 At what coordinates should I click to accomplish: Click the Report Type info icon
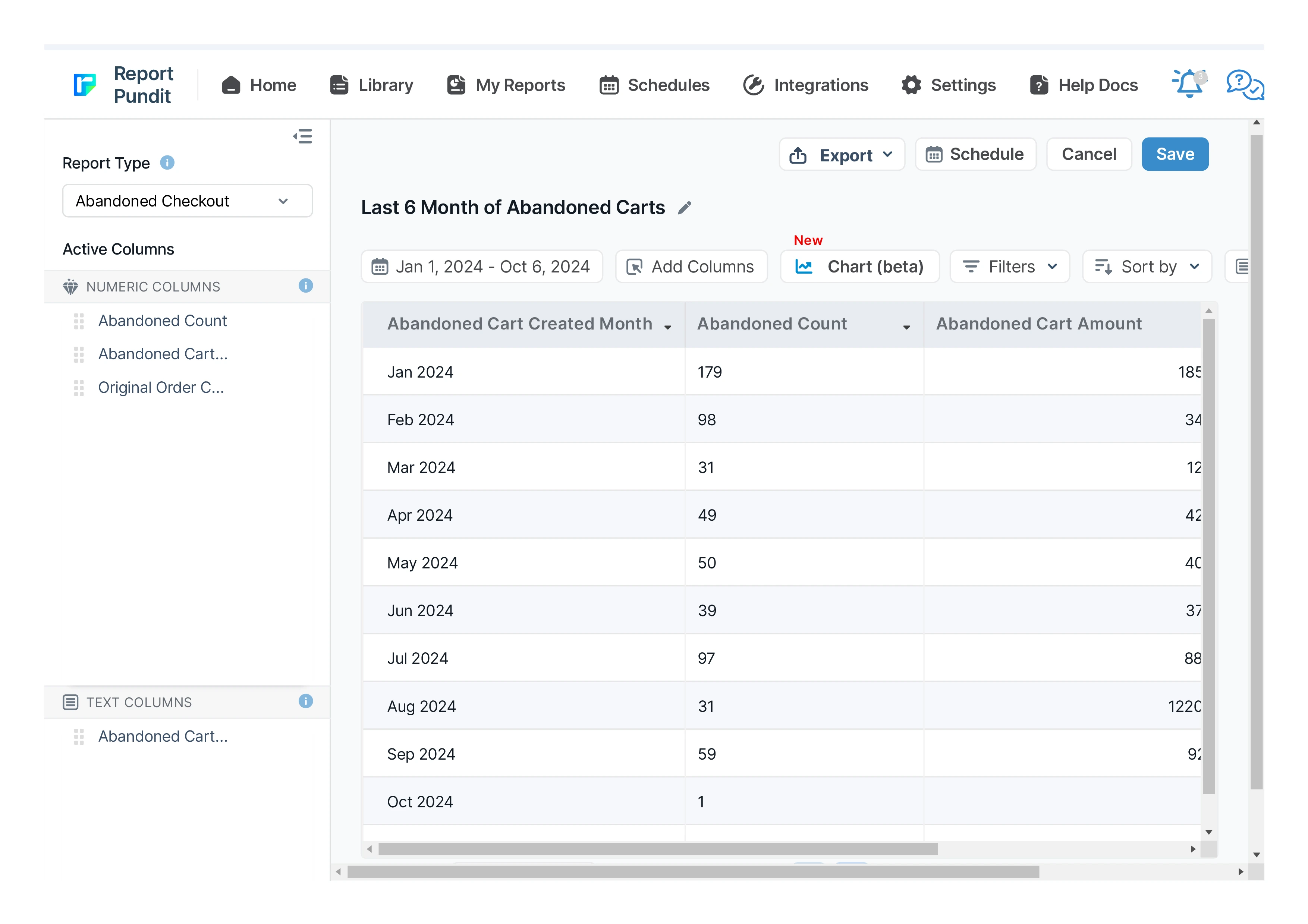coord(167,163)
